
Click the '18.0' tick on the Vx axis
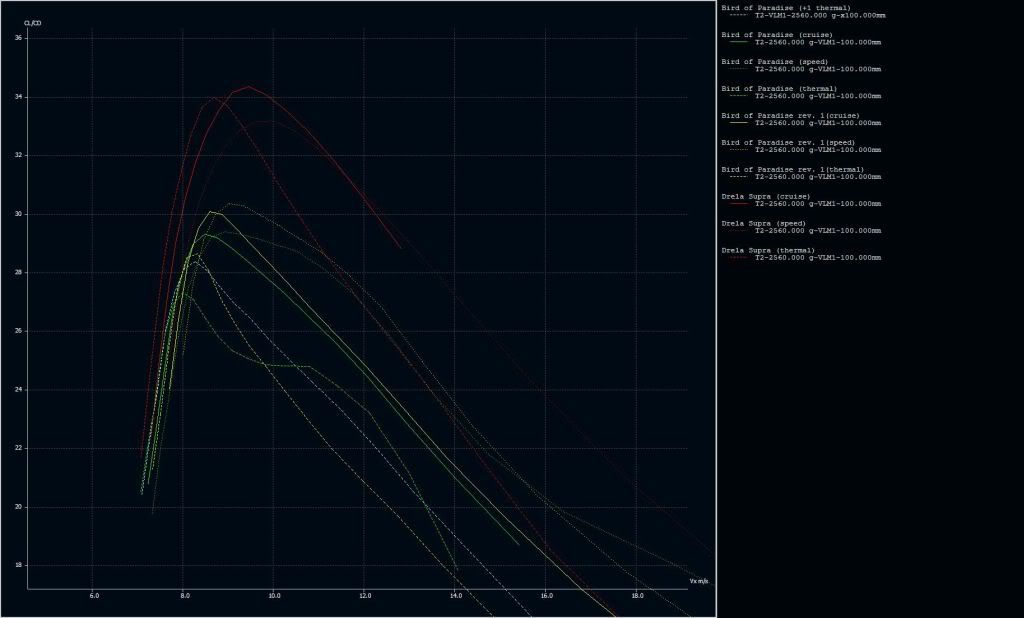tap(637, 596)
